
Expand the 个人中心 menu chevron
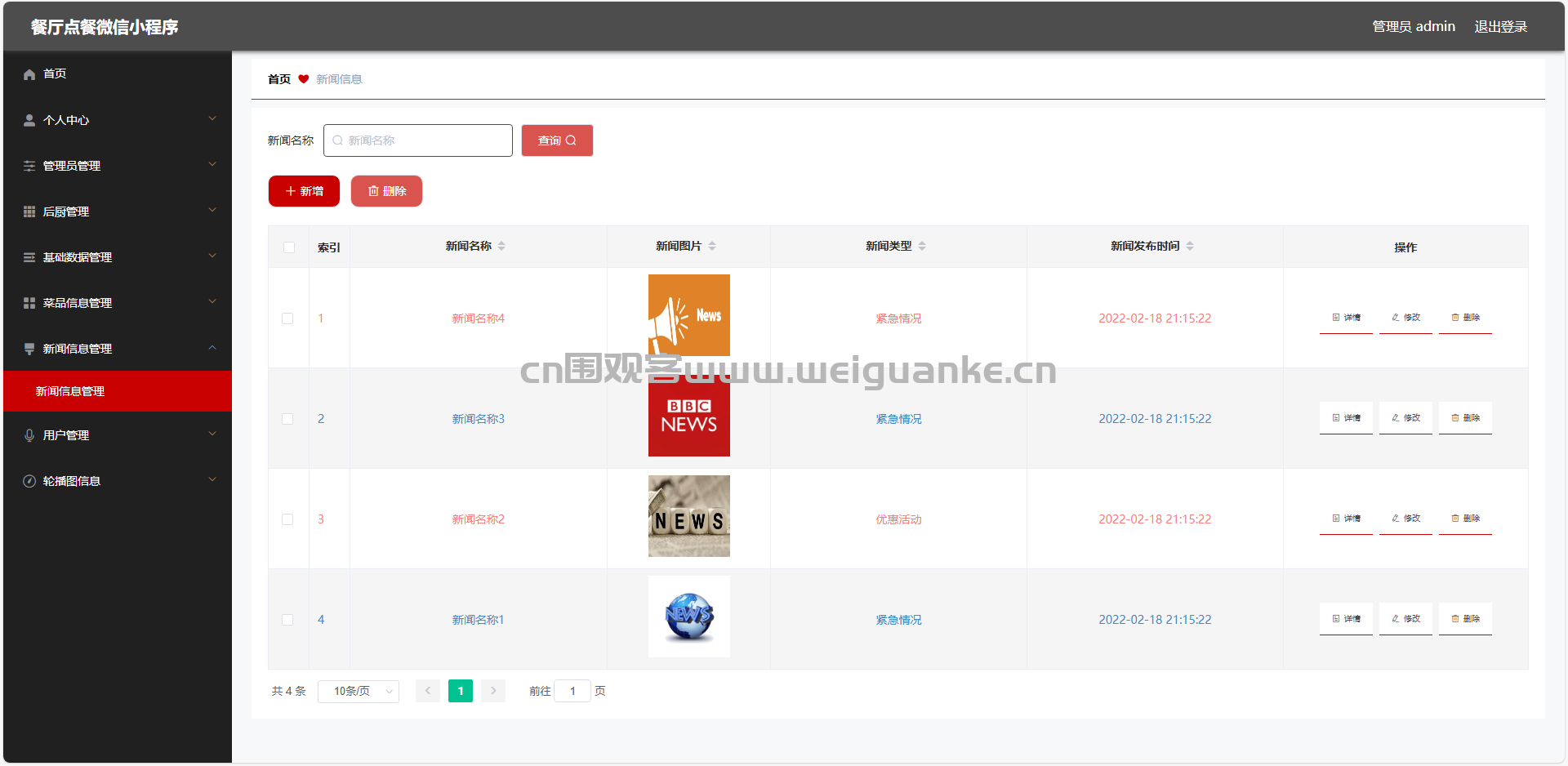pyautogui.click(x=212, y=118)
